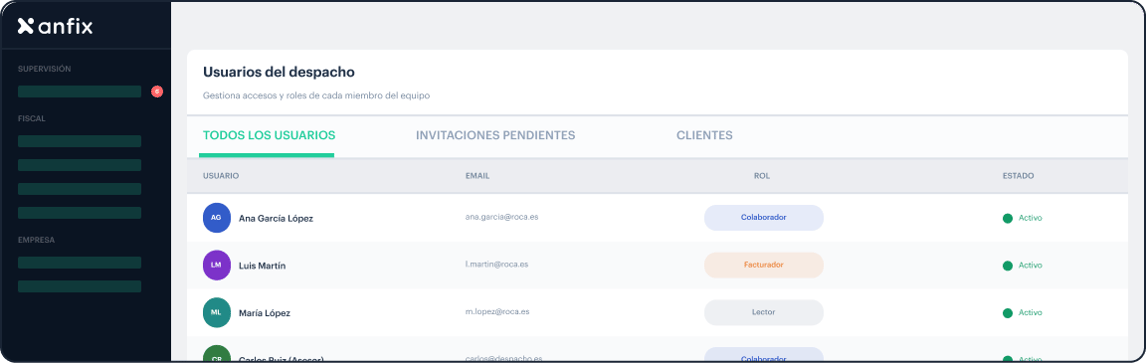Click the Facturador role badge for Luis Martín
This screenshot has width=1146, height=363.
pos(764,265)
